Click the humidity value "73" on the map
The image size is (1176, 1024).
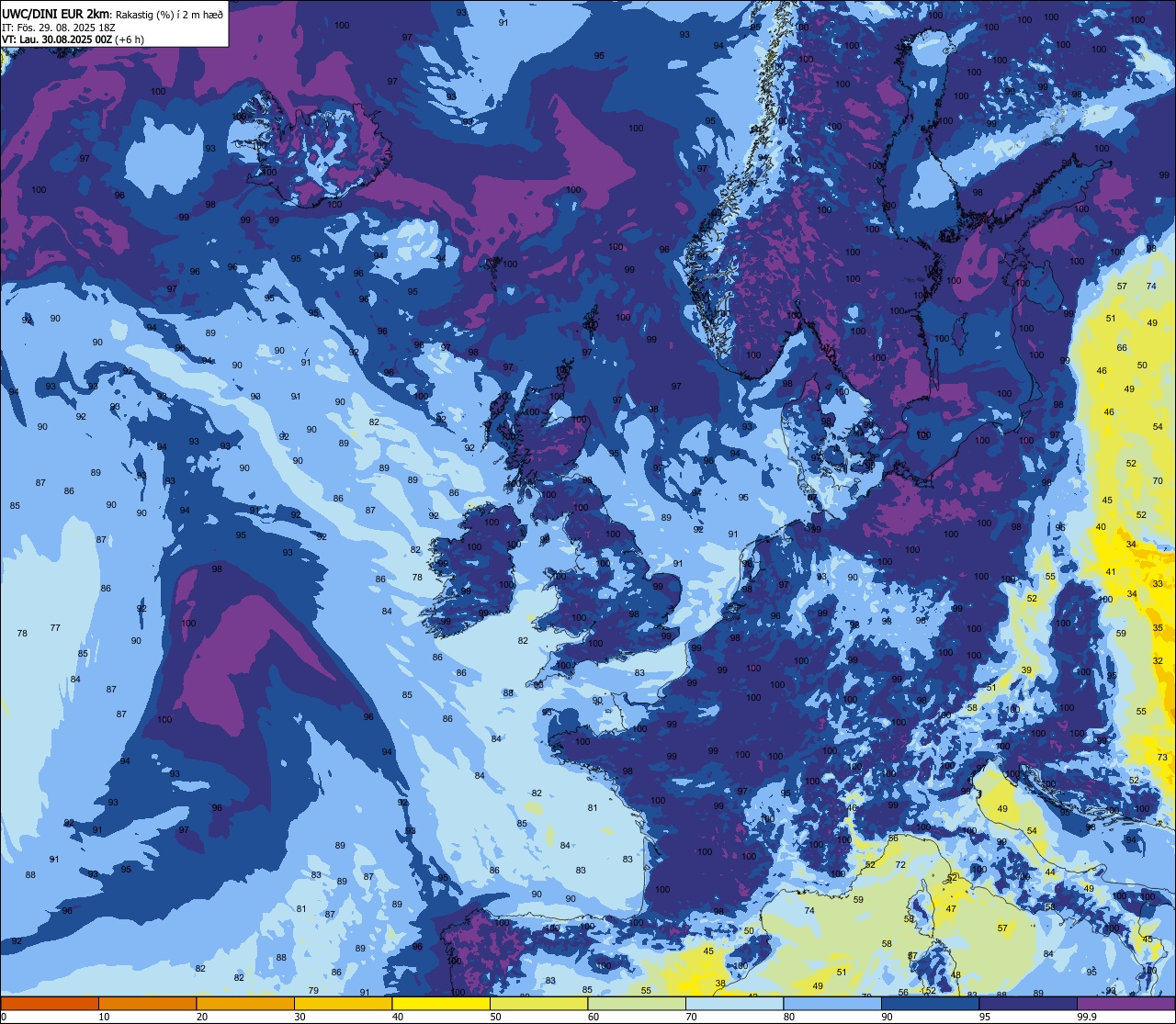pyautogui.click(x=1162, y=758)
